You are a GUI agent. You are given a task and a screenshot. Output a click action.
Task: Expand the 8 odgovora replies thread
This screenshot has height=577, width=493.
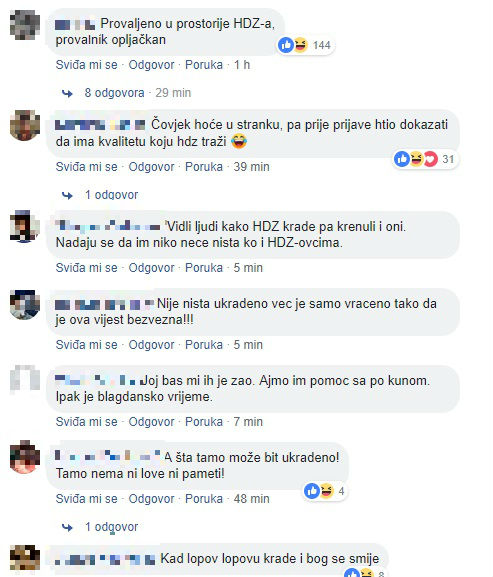(x=114, y=93)
